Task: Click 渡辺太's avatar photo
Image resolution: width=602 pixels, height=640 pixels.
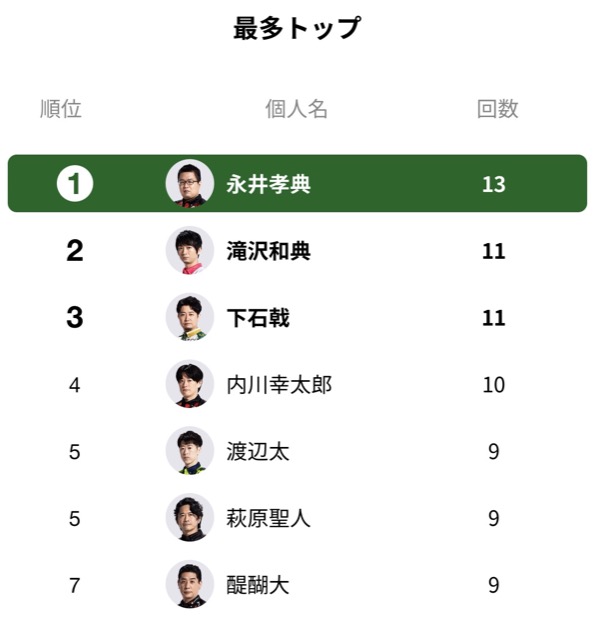Action: click(189, 451)
